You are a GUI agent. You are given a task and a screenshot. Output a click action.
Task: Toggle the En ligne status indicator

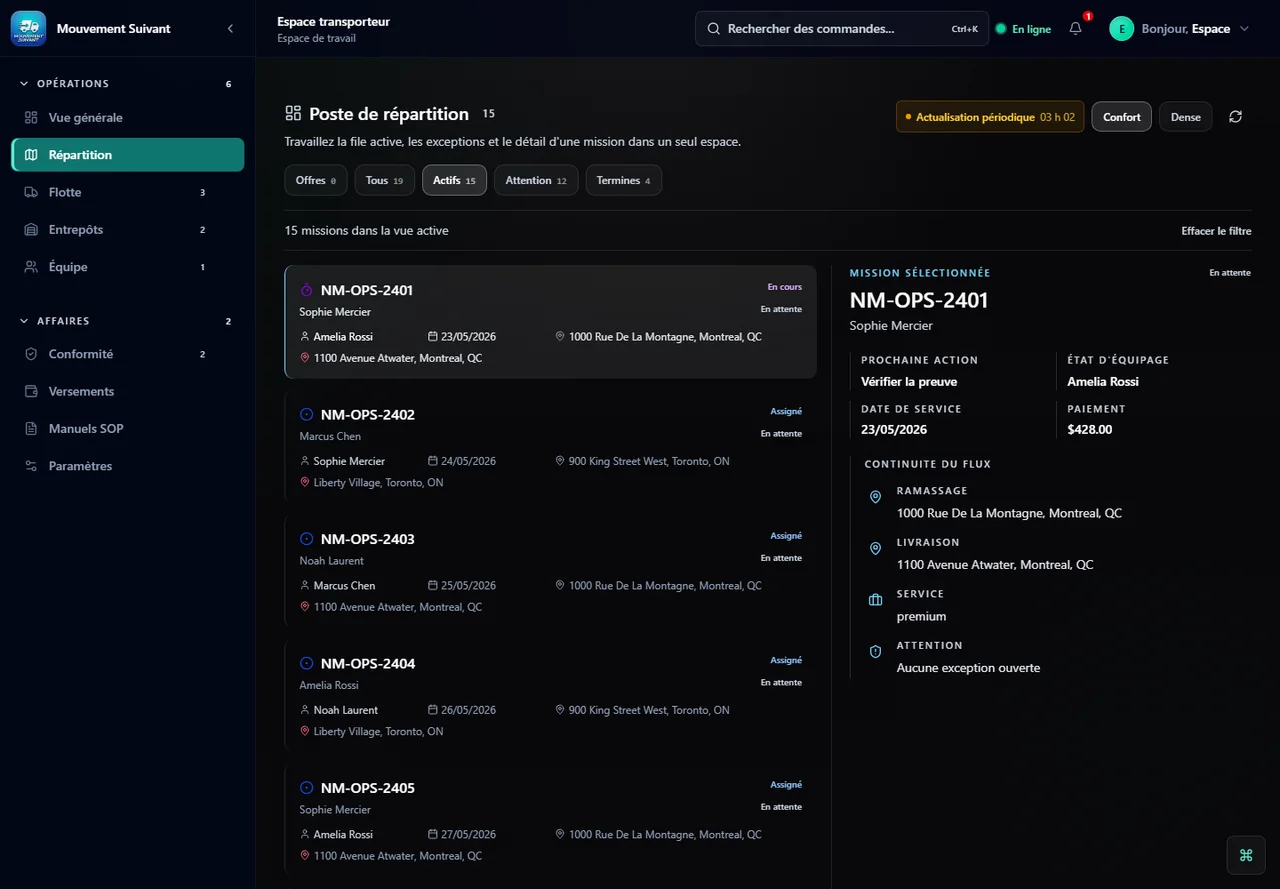[1023, 29]
